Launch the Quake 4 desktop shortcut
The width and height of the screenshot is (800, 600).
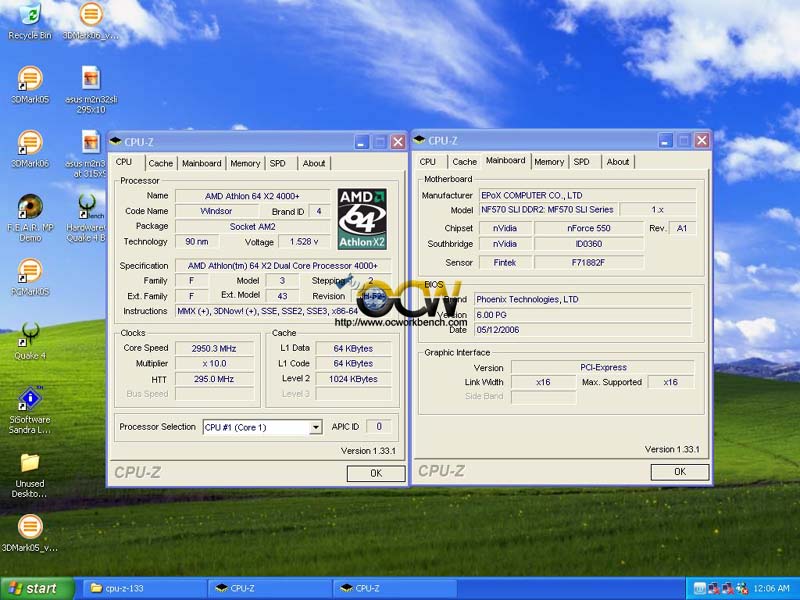pyautogui.click(x=30, y=342)
